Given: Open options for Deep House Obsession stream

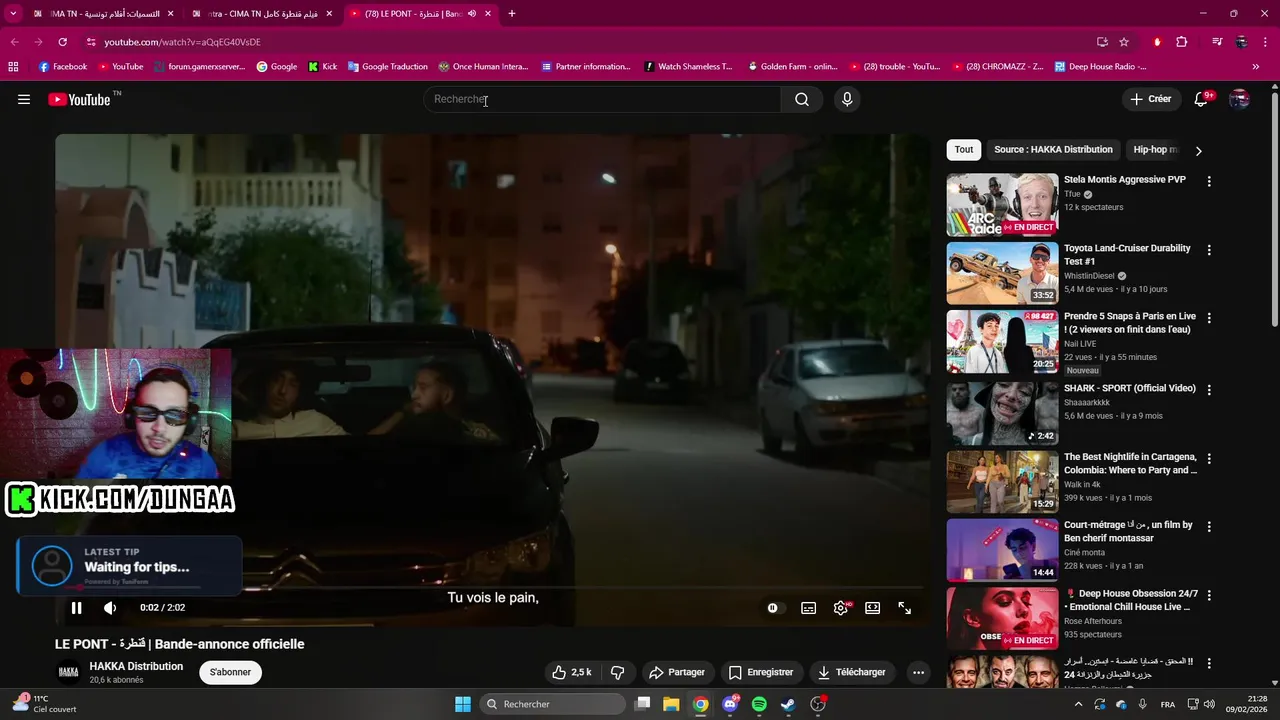Looking at the screenshot, I should click(x=1209, y=595).
